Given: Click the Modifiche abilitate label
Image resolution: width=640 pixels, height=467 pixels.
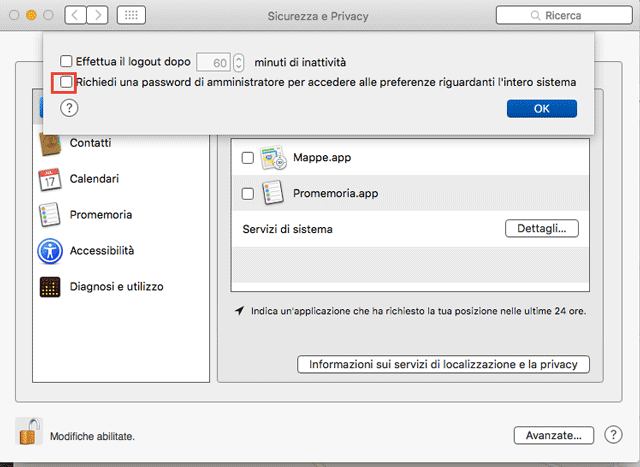Looking at the screenshot, I should pos(92,436).
